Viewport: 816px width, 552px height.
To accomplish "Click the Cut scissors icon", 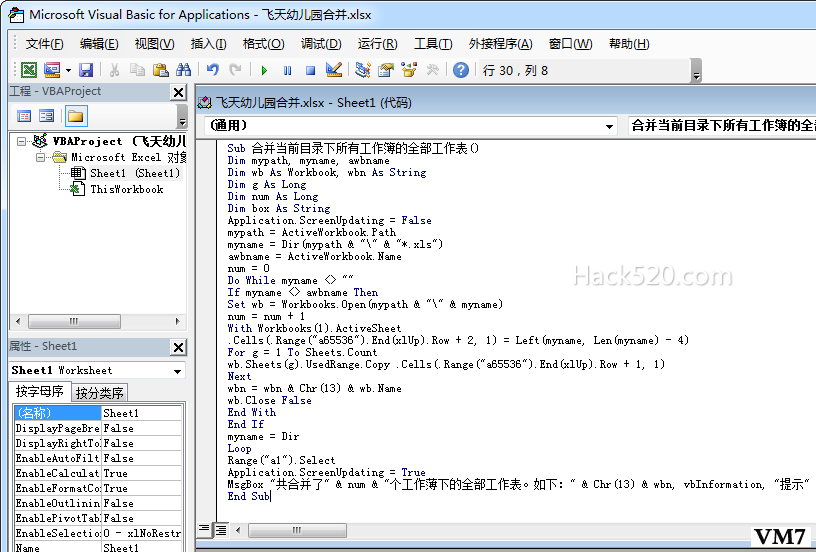I will tap(114, 70).
